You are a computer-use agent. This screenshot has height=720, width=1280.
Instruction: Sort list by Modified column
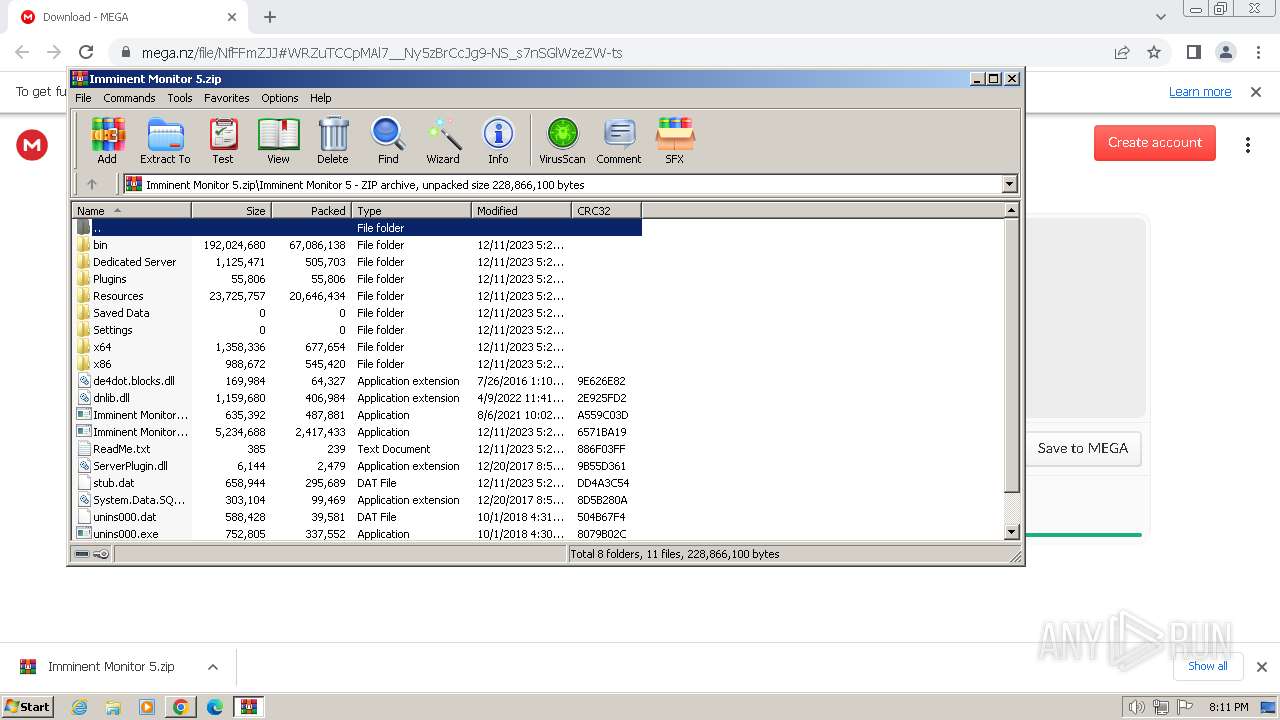pos(521,210)
